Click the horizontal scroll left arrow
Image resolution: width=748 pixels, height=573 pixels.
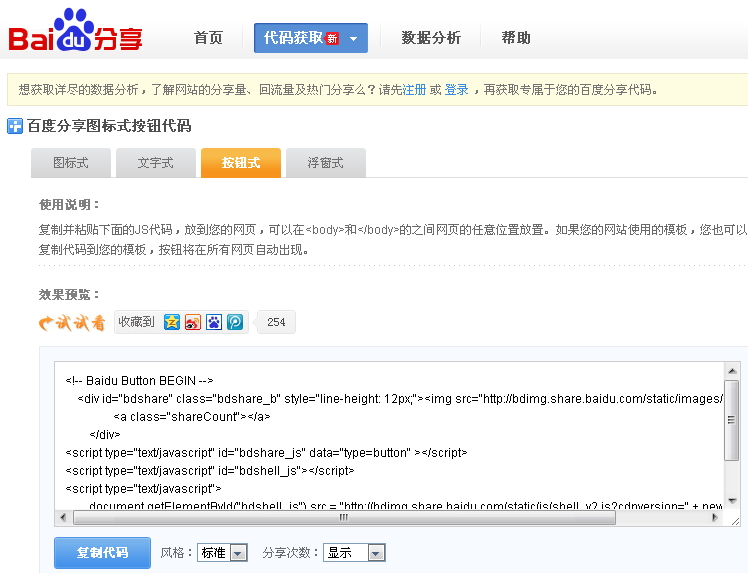click(x=63, y=517)
